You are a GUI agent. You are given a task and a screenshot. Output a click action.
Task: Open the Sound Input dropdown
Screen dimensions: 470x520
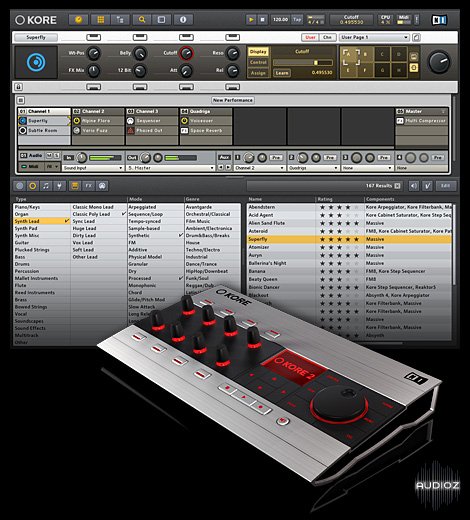pyautogui.click(x=93, y=168)
